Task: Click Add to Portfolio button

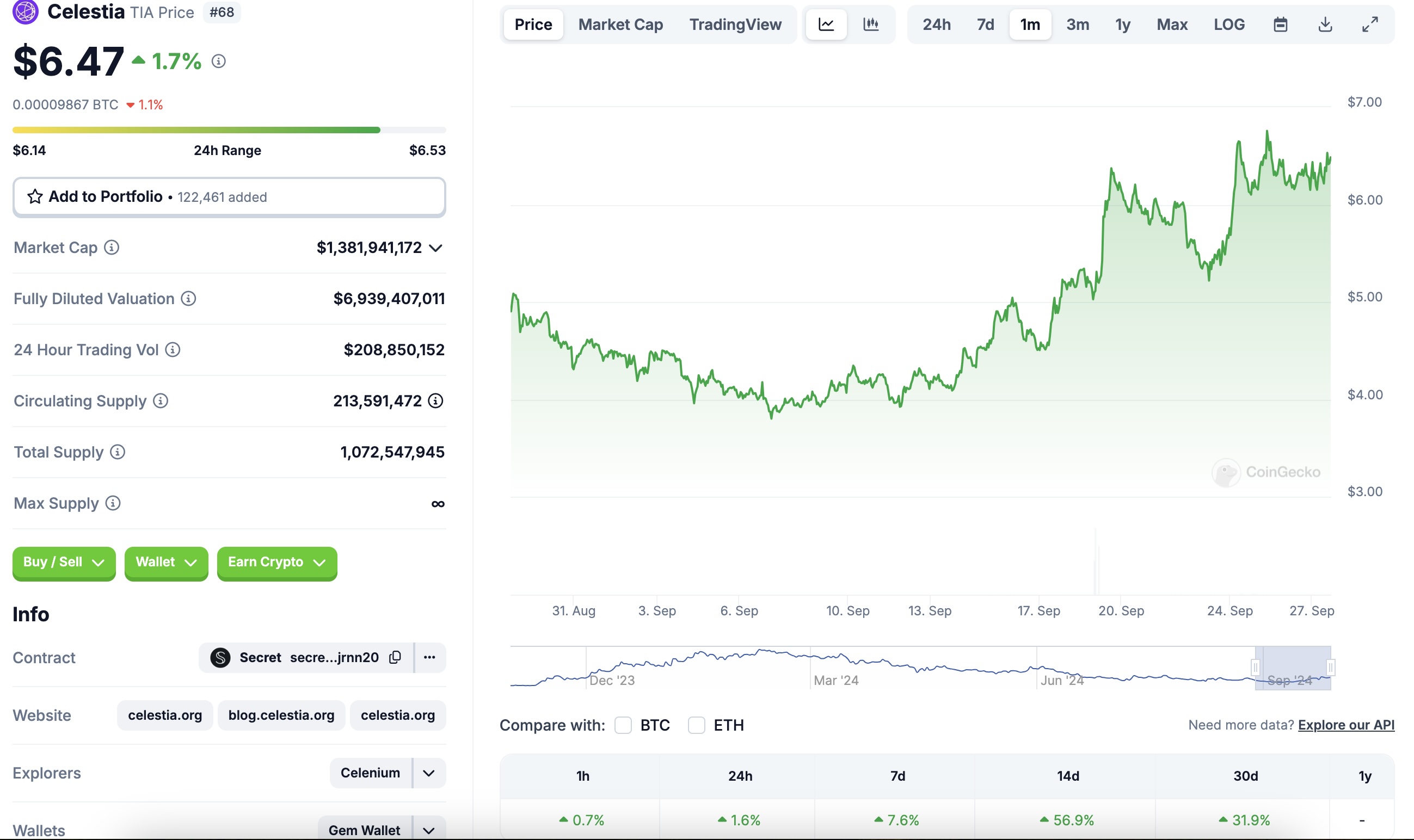Action: tap(229, 197)
